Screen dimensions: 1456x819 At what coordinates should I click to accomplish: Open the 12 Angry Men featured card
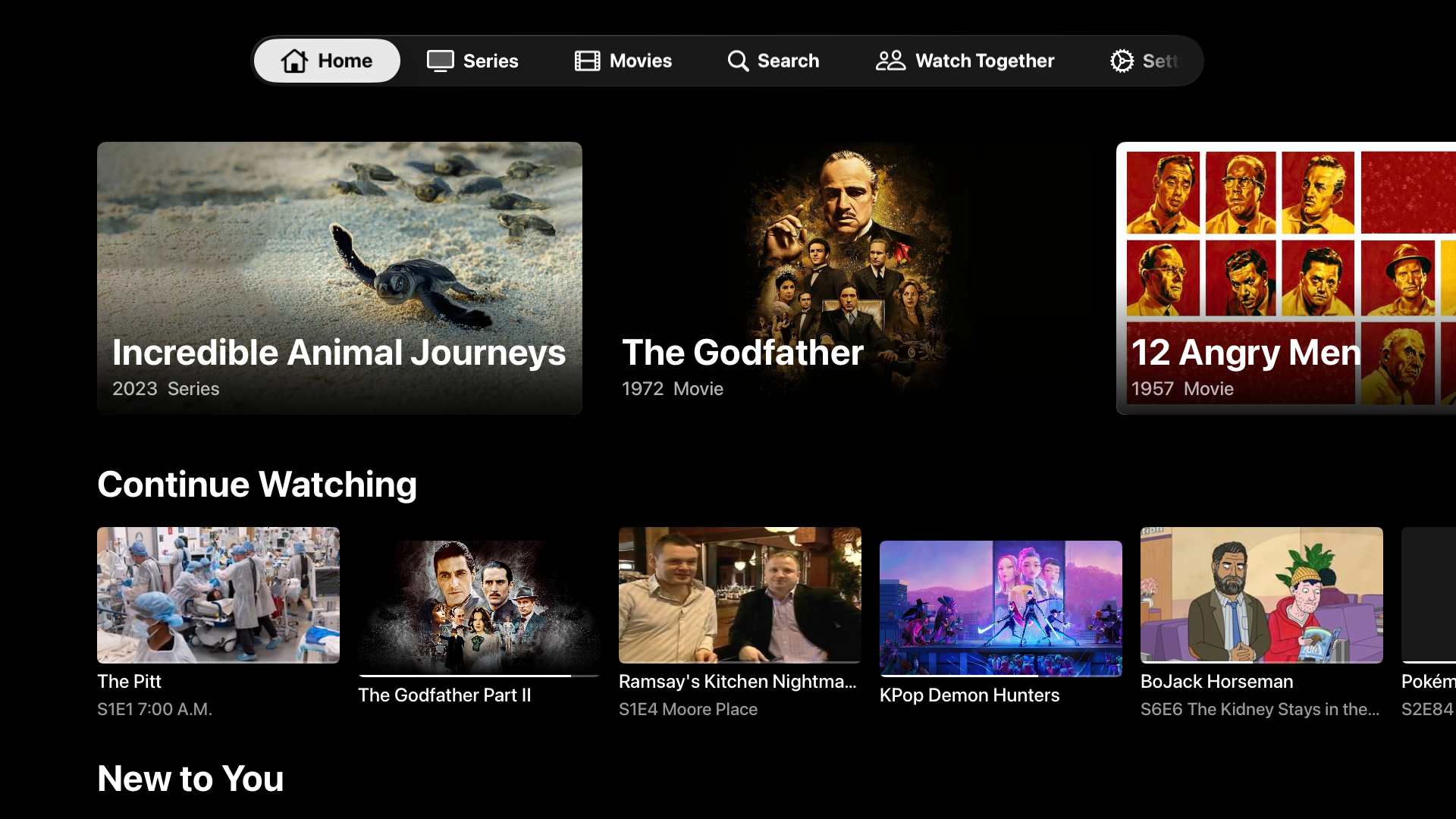pyautogui.click(x=1286, y=278)
